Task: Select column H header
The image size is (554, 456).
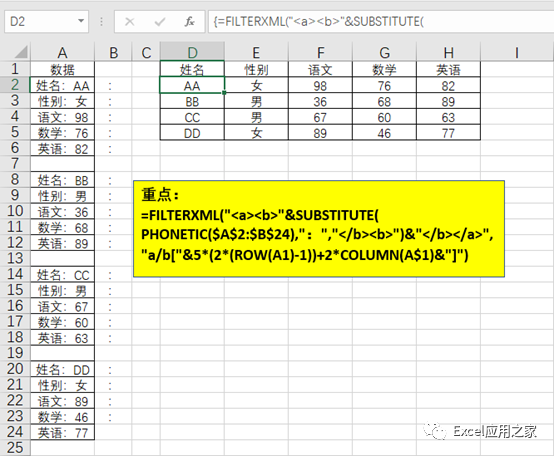Action: click(x=448, y=52)
